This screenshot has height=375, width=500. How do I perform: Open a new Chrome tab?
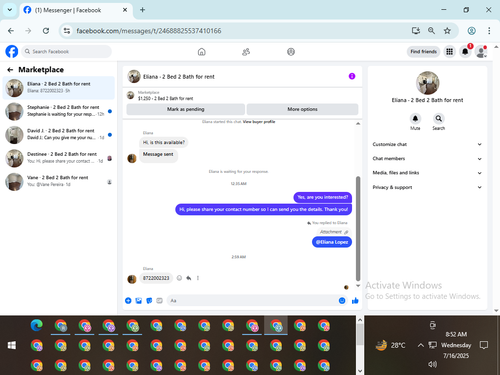tap(142, 10)
